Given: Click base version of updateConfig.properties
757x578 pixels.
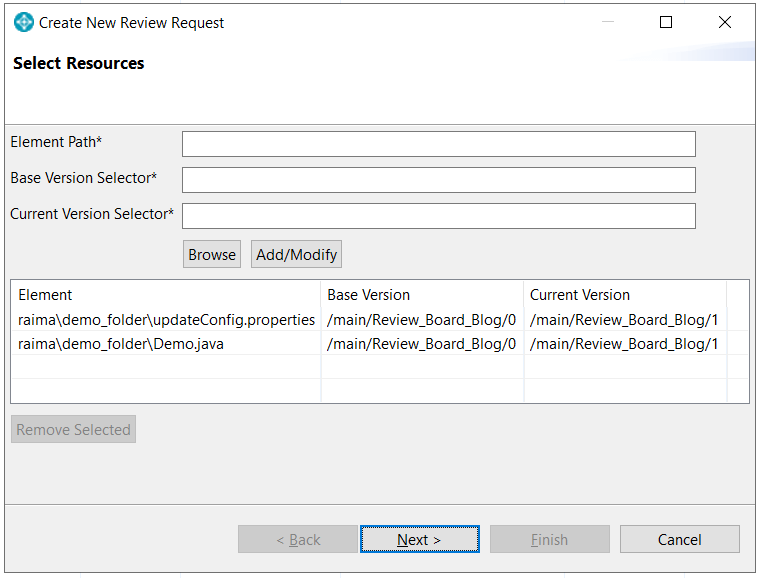Looking at the screenshot, I should [421, 320].
